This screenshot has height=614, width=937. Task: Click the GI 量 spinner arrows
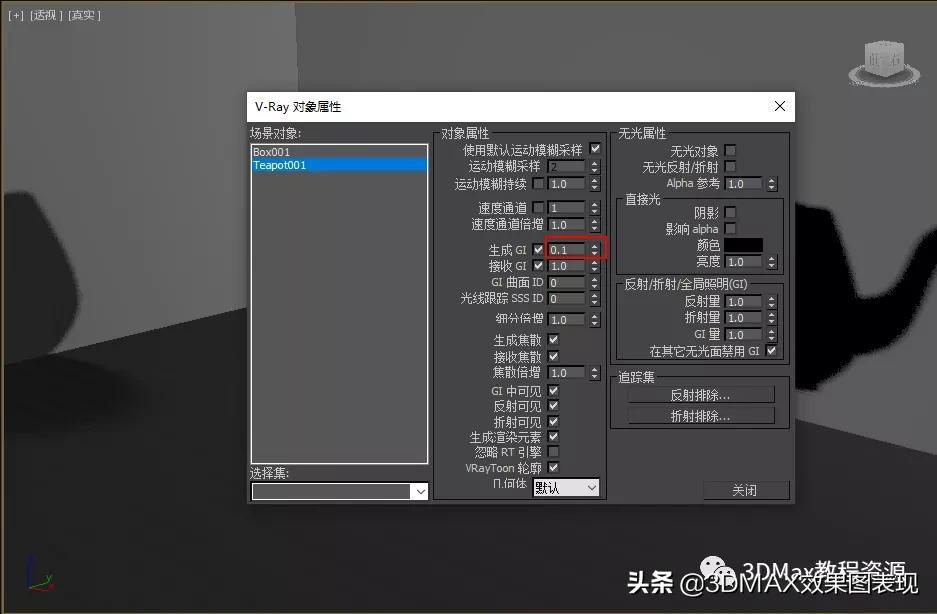(771, 335)
